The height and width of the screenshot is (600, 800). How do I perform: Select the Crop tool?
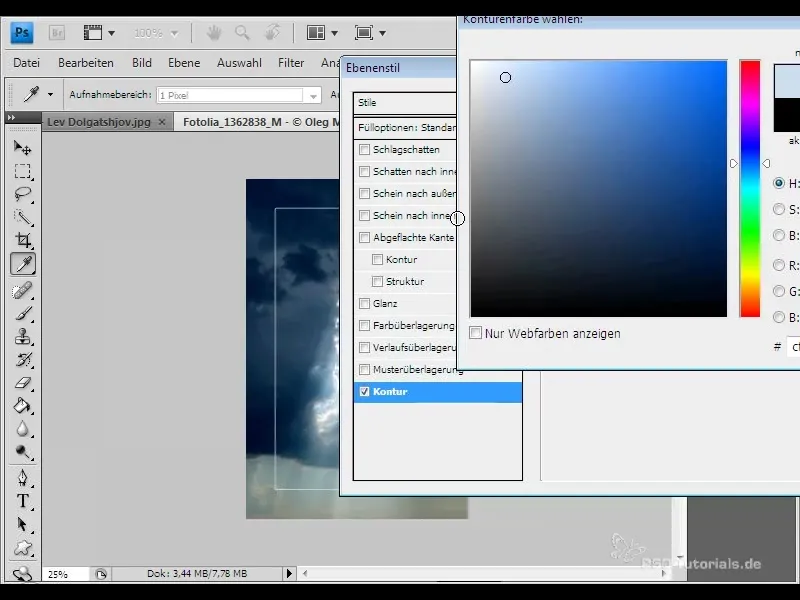click(22, 240)
